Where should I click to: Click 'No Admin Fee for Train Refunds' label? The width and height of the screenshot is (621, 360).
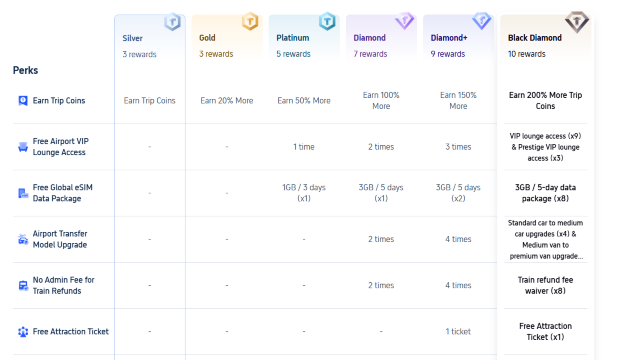pos(63,286)
